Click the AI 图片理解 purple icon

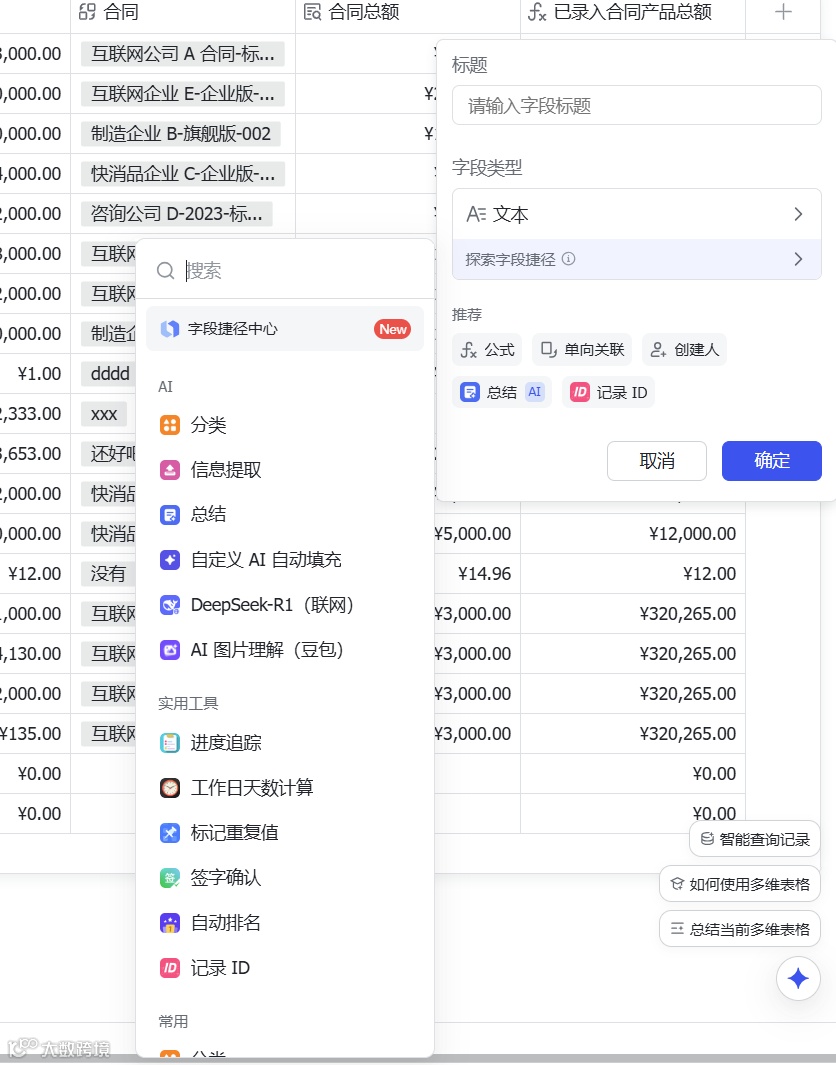pos(170,650)
